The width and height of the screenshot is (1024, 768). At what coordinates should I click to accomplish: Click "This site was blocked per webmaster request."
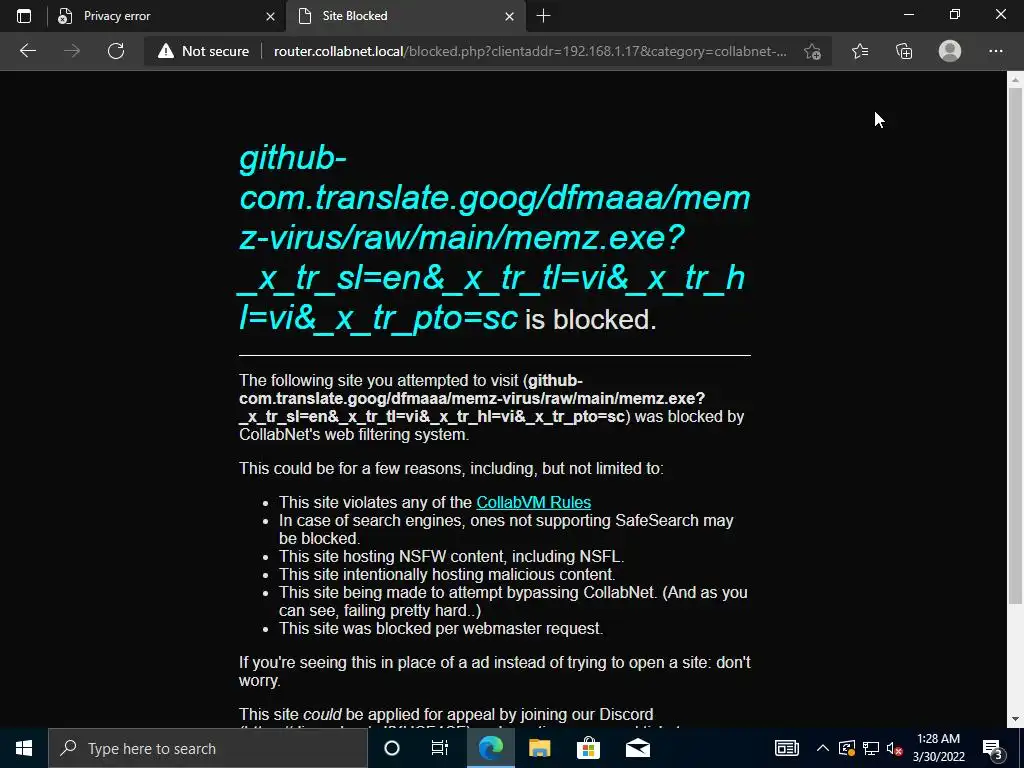(441, 629)
